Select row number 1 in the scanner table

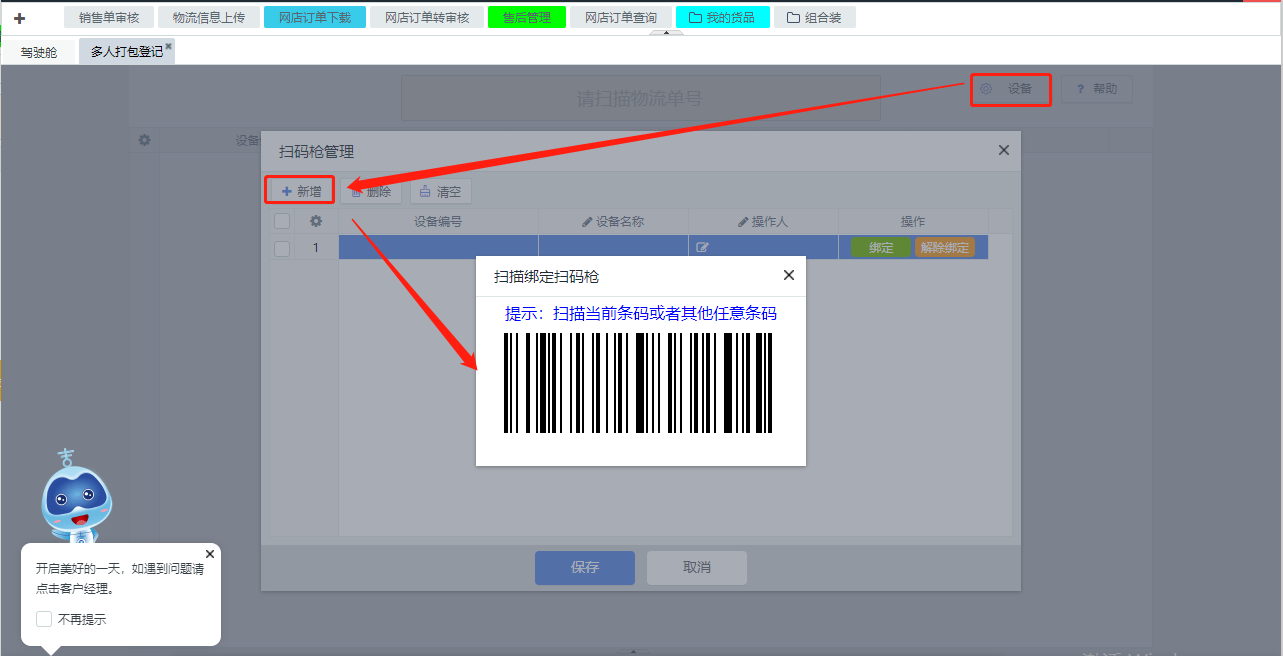[x=316, y=248]
